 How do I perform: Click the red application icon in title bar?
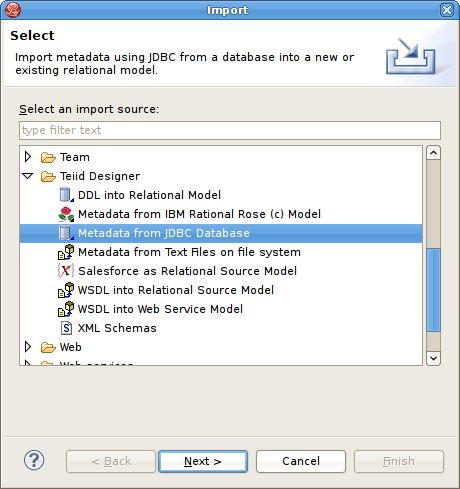[13, 10]
